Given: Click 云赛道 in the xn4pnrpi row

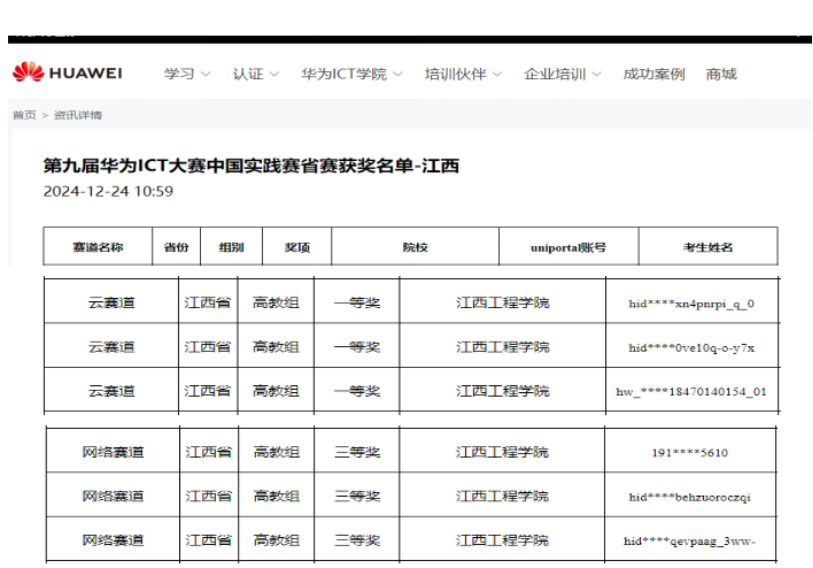Looking at the screenshot, I should [x=111, y=302].
